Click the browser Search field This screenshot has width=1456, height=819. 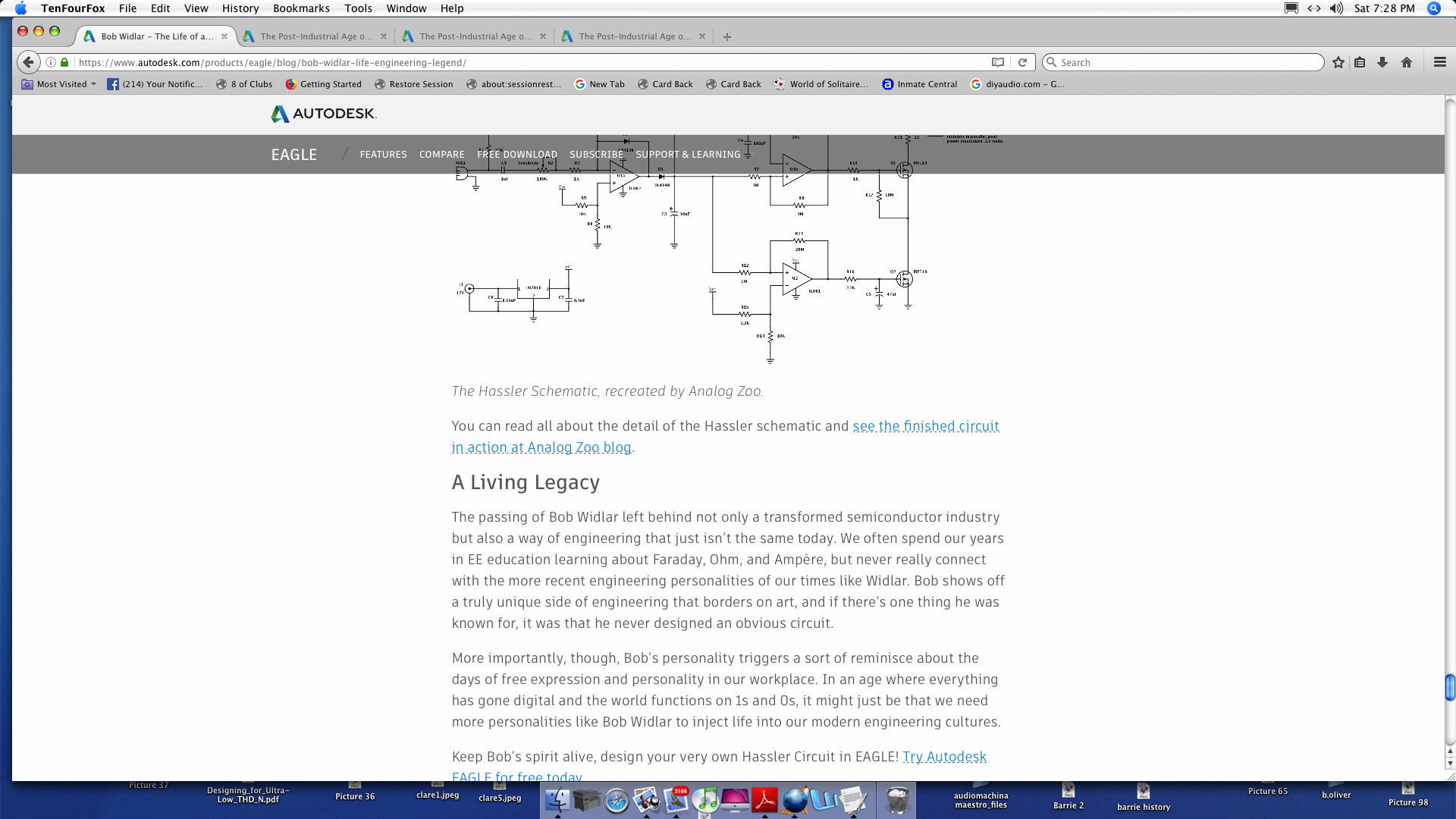[1183, 62]
